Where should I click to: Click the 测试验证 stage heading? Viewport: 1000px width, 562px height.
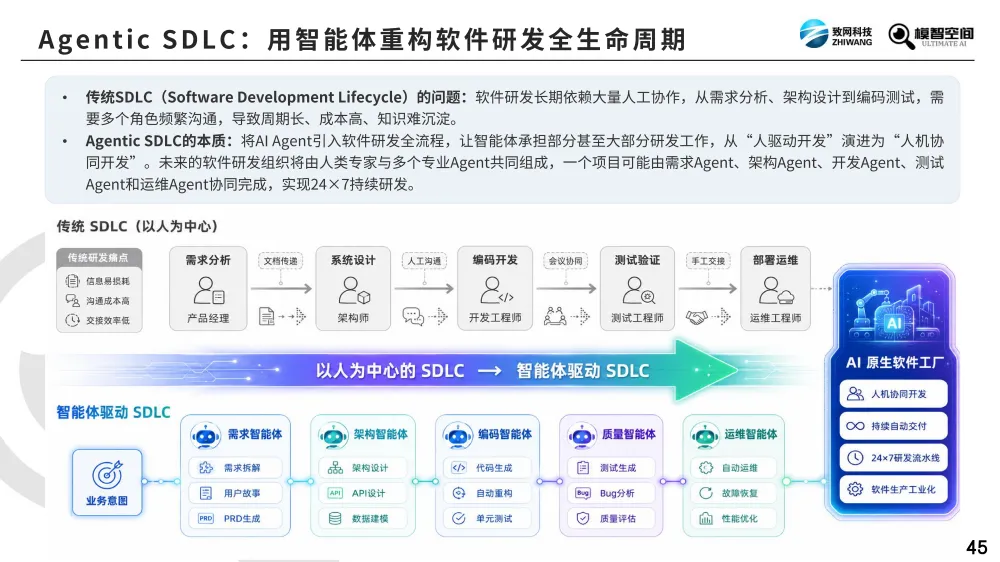[637, 260]
